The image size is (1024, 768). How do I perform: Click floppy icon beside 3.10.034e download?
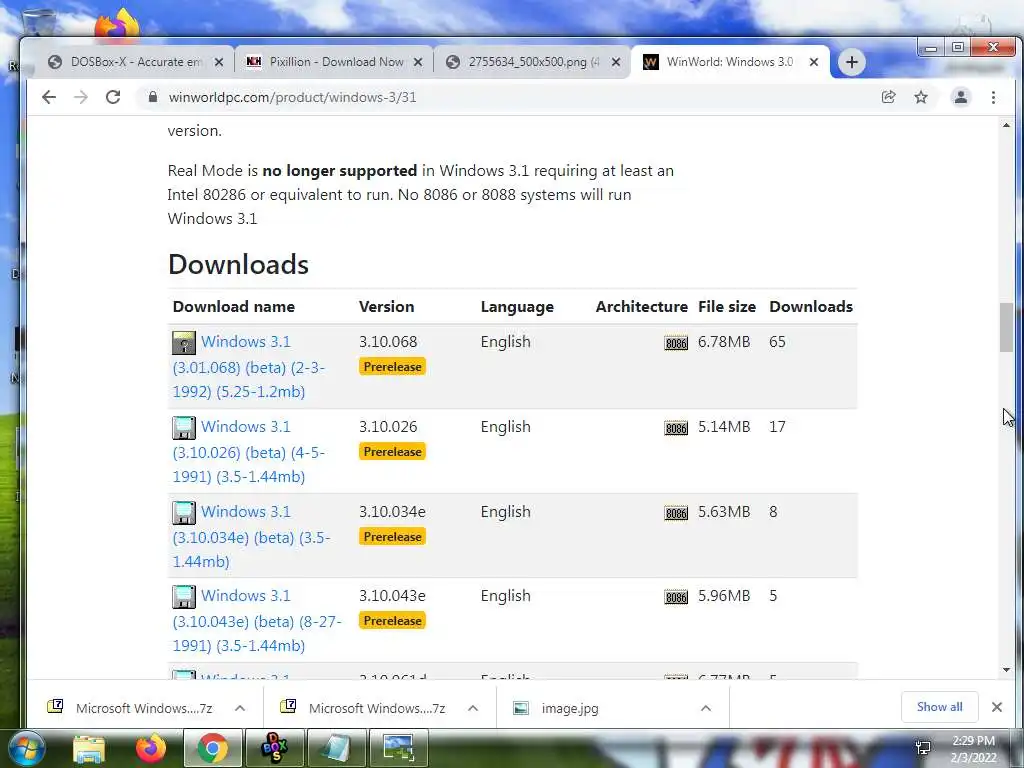click(184, 513)
